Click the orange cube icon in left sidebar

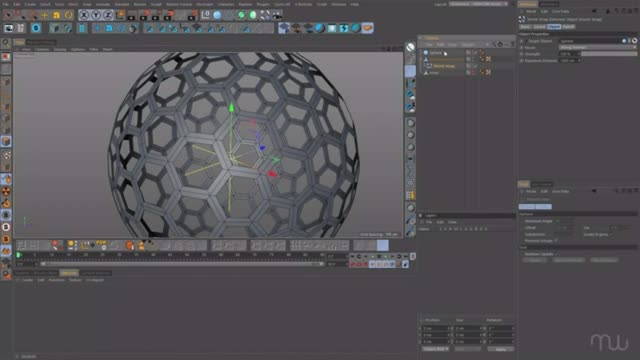click(6, 141)
